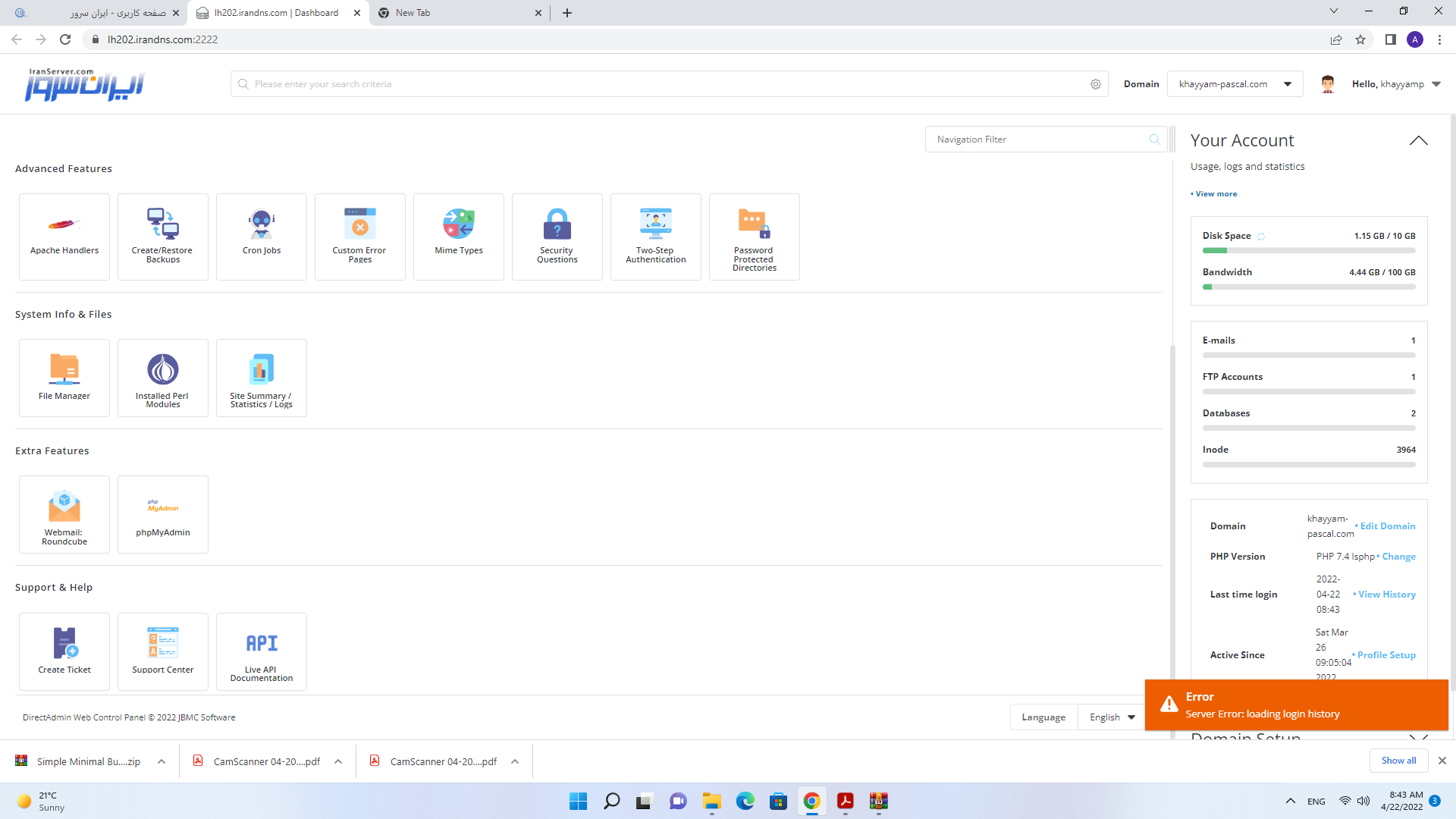Collapse the Your Account panel
The width and height of the screenshot is (1456, 819).
click(x=1418, y=141)
